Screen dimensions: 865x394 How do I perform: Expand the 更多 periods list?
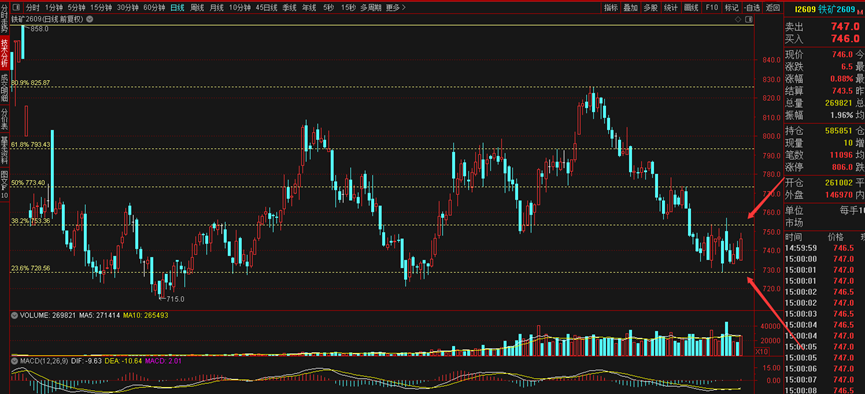[396, 8]
